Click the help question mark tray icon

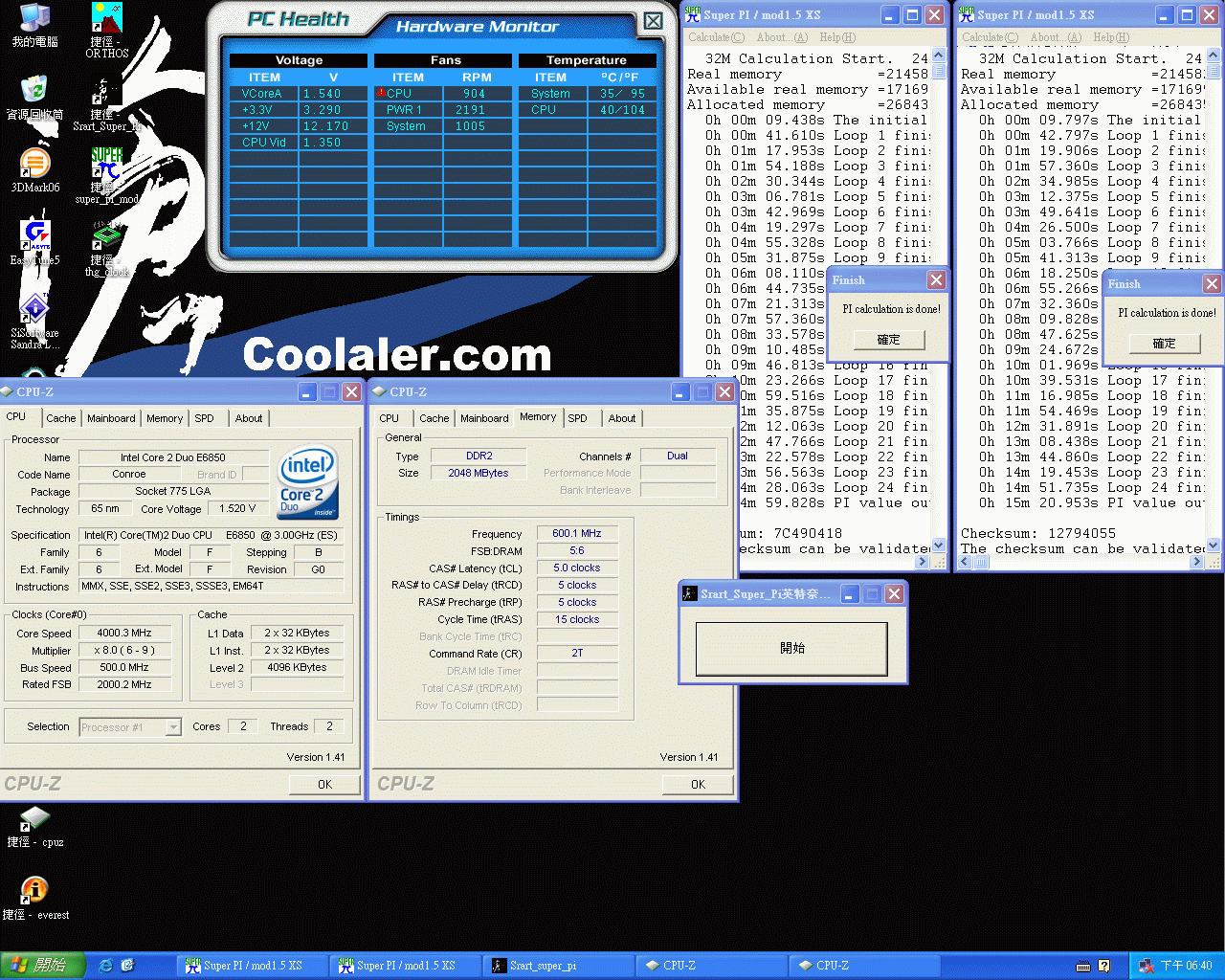click(1103, 966)
